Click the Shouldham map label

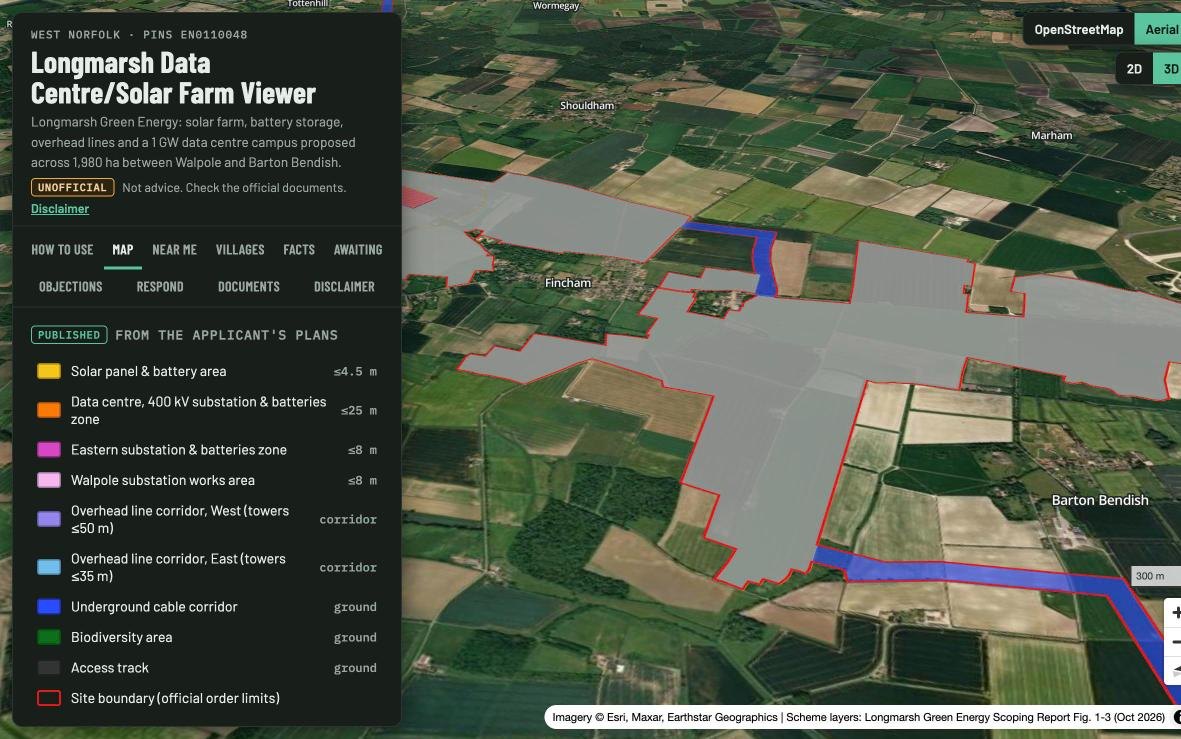tap(587, 105)
